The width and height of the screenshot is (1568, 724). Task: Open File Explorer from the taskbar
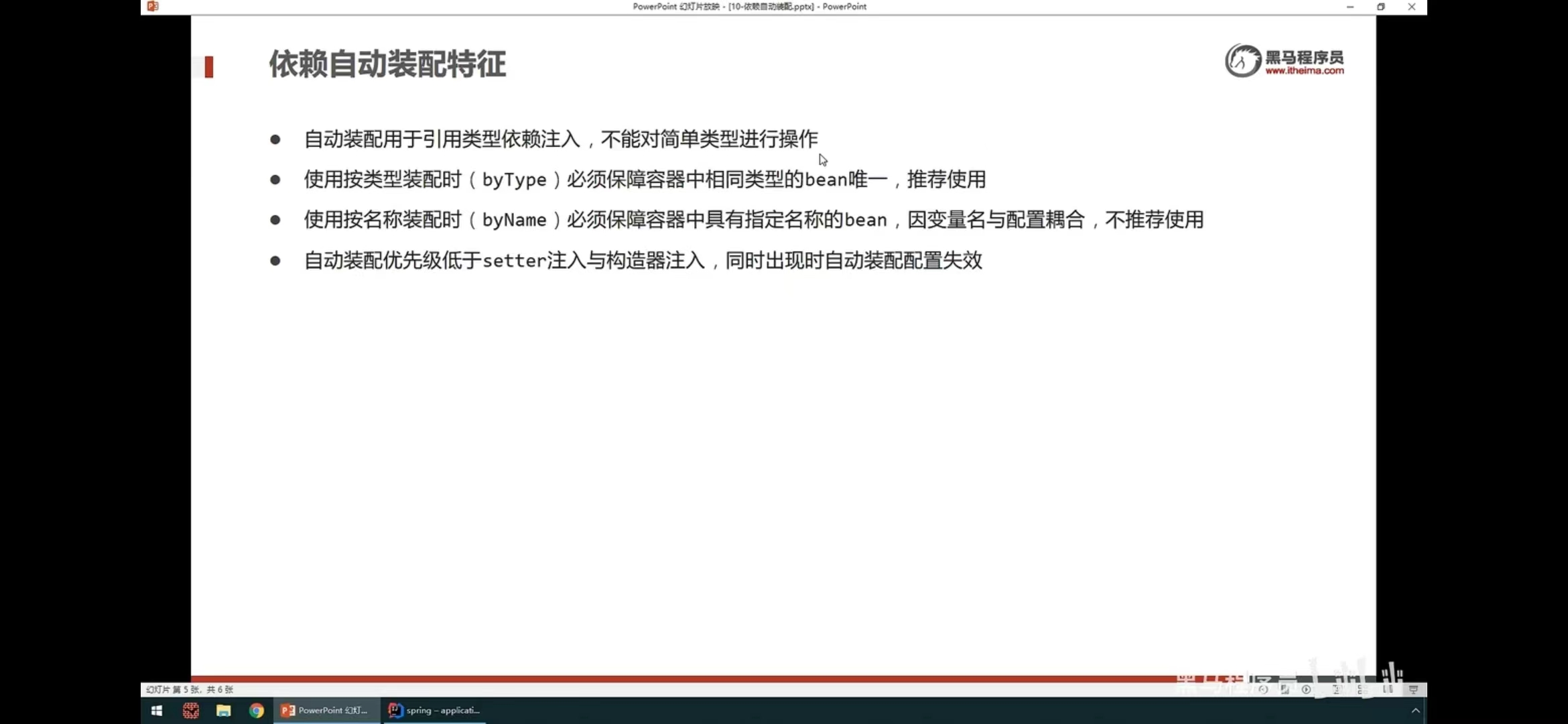223,711
